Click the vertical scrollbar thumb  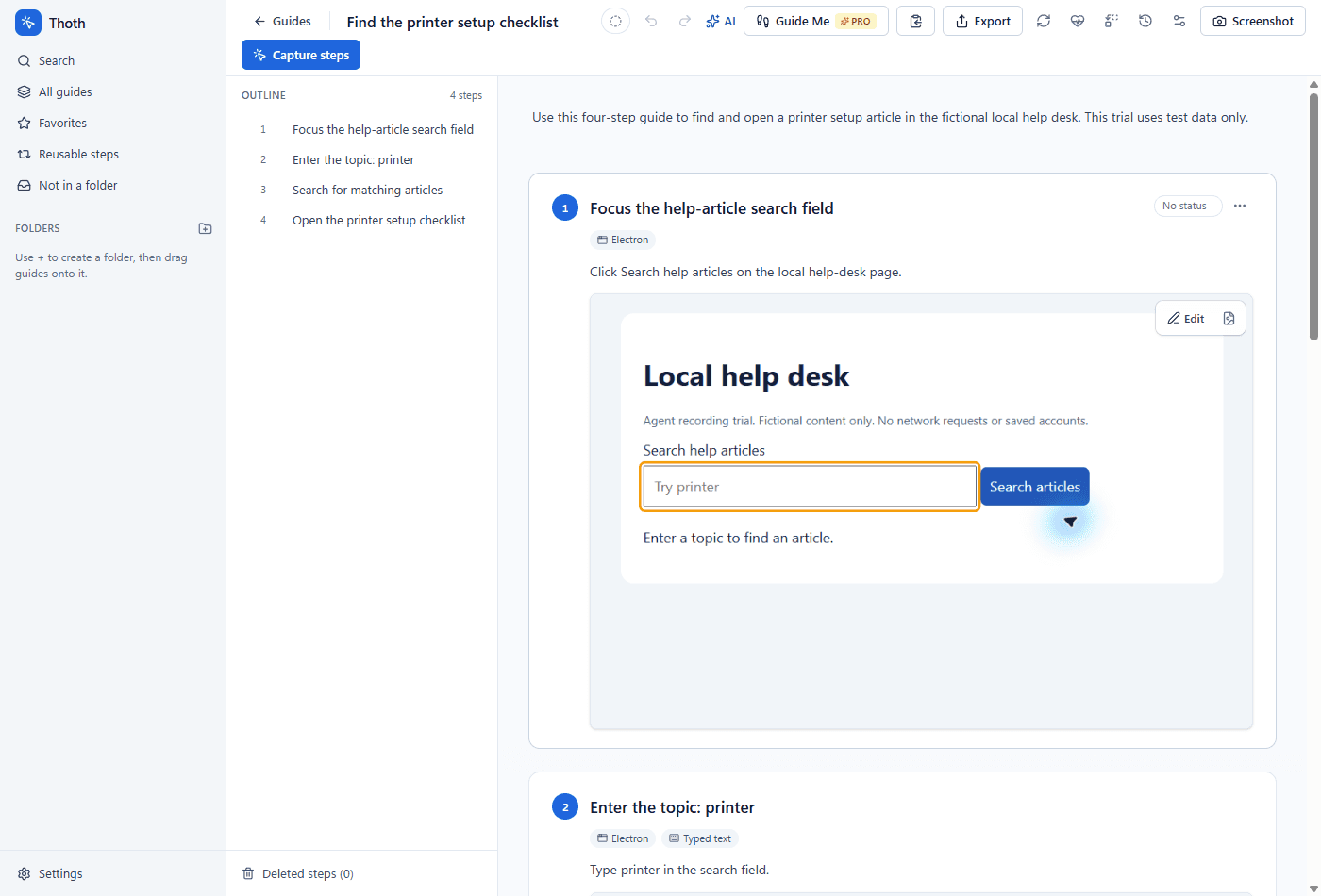(1313, 215)
